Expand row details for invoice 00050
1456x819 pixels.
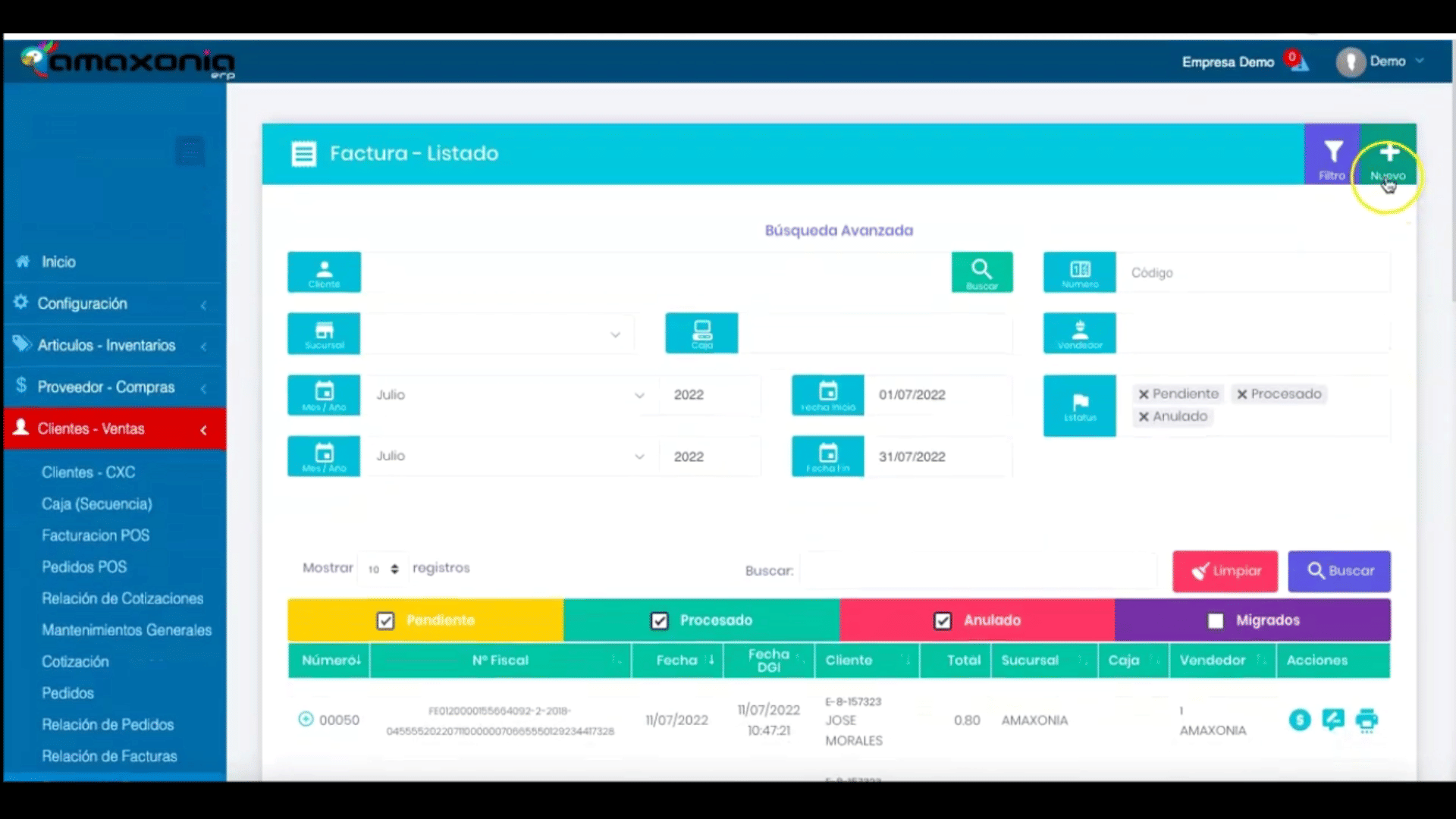click(x=306, y=719)
